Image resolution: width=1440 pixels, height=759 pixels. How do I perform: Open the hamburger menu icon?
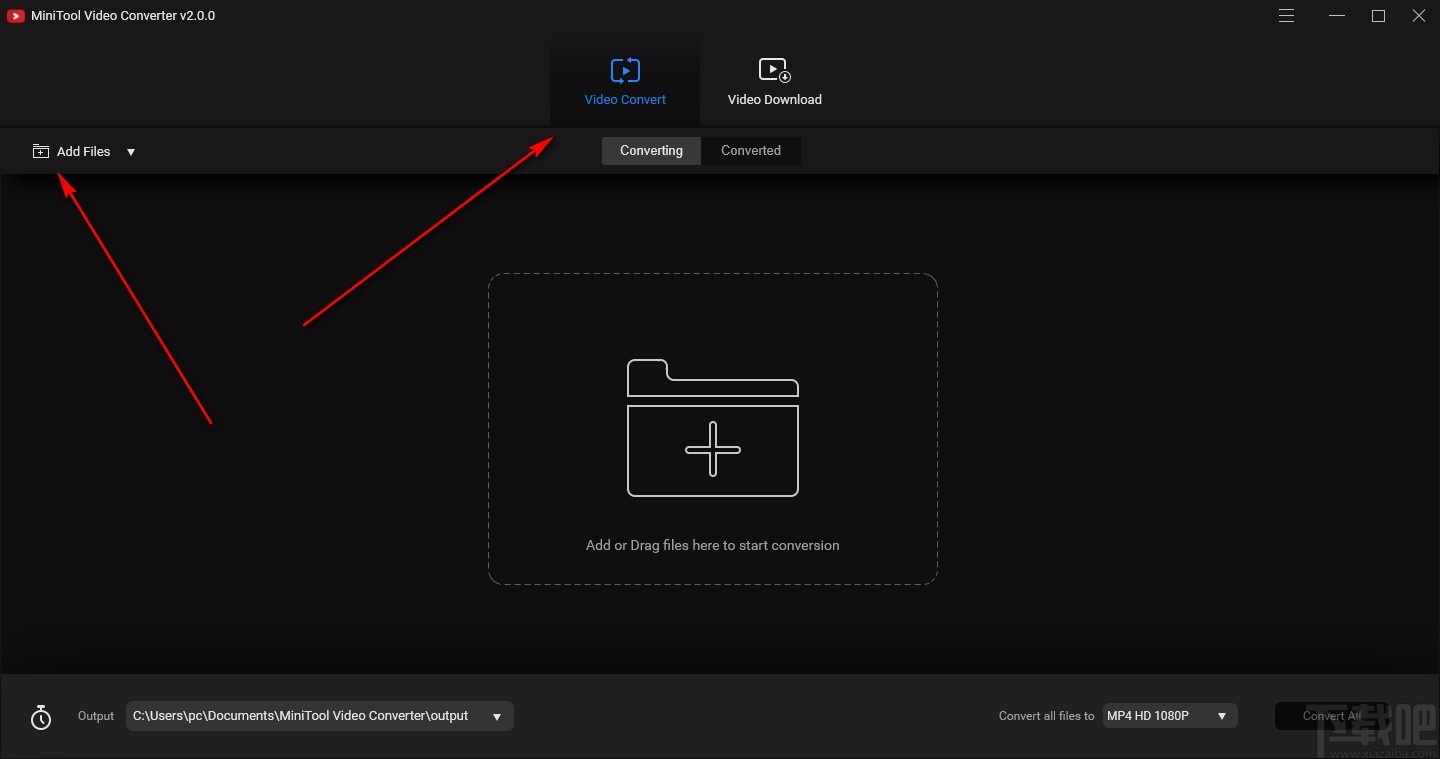(x=1287, y=16)
